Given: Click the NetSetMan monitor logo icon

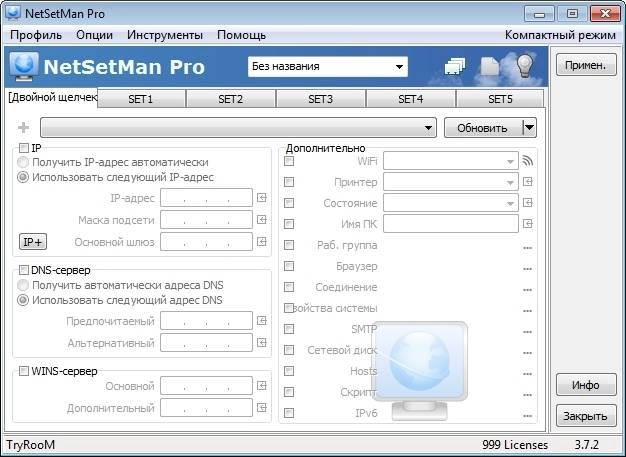Looking at the screenshot, I should tap(24, 66).
